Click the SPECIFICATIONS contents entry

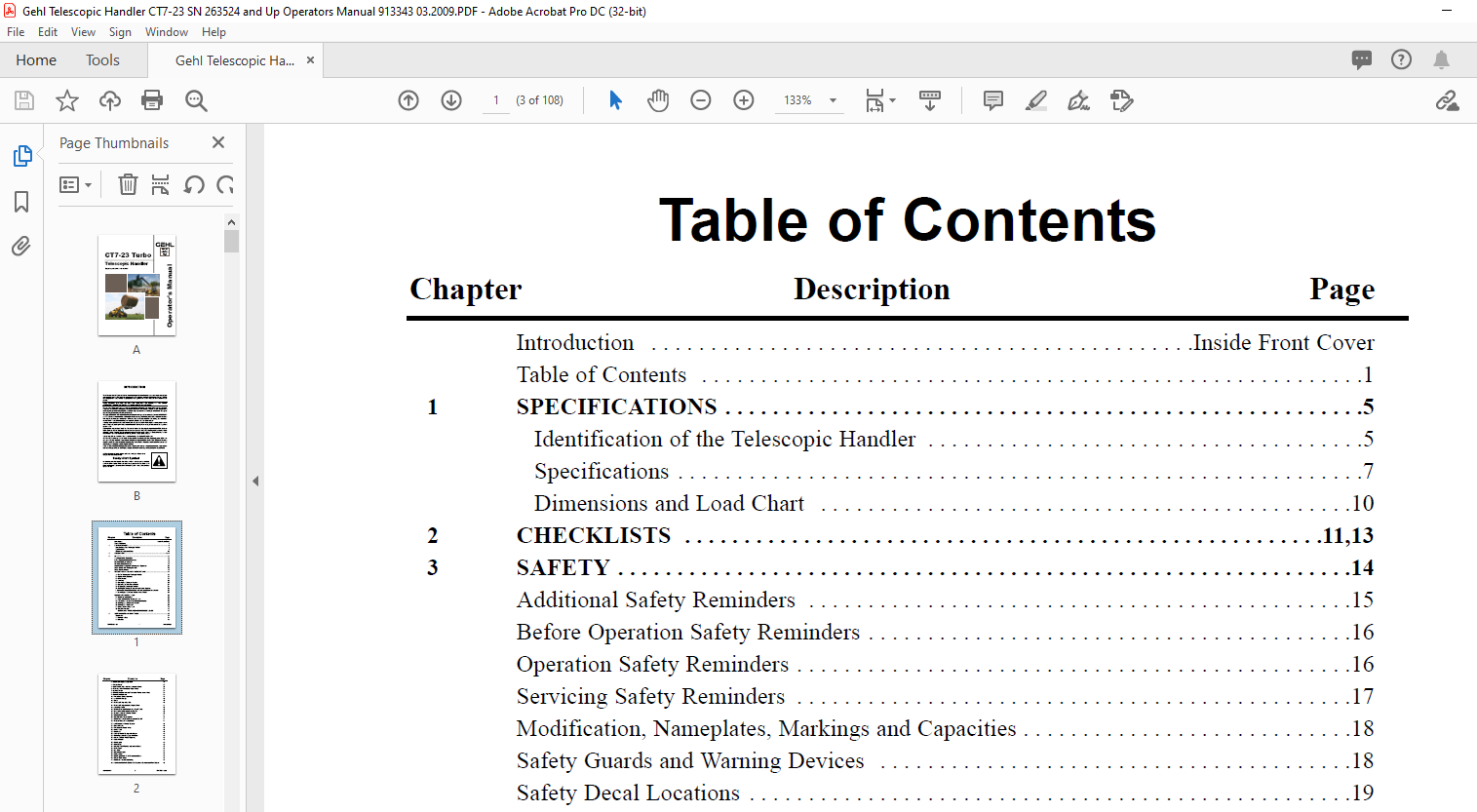click(616, 406)
